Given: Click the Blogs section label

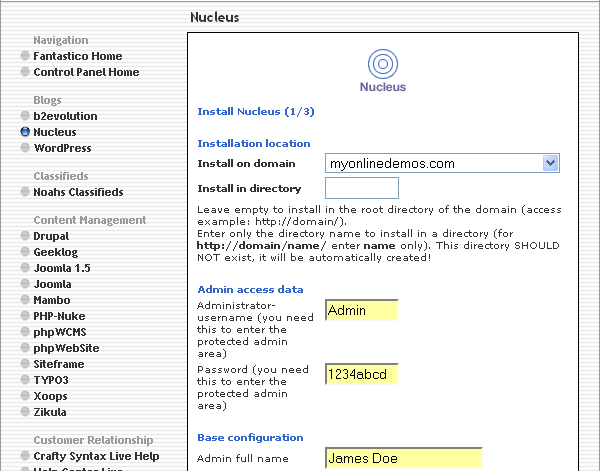Looking at the screenshot, I should pos(47,100).
